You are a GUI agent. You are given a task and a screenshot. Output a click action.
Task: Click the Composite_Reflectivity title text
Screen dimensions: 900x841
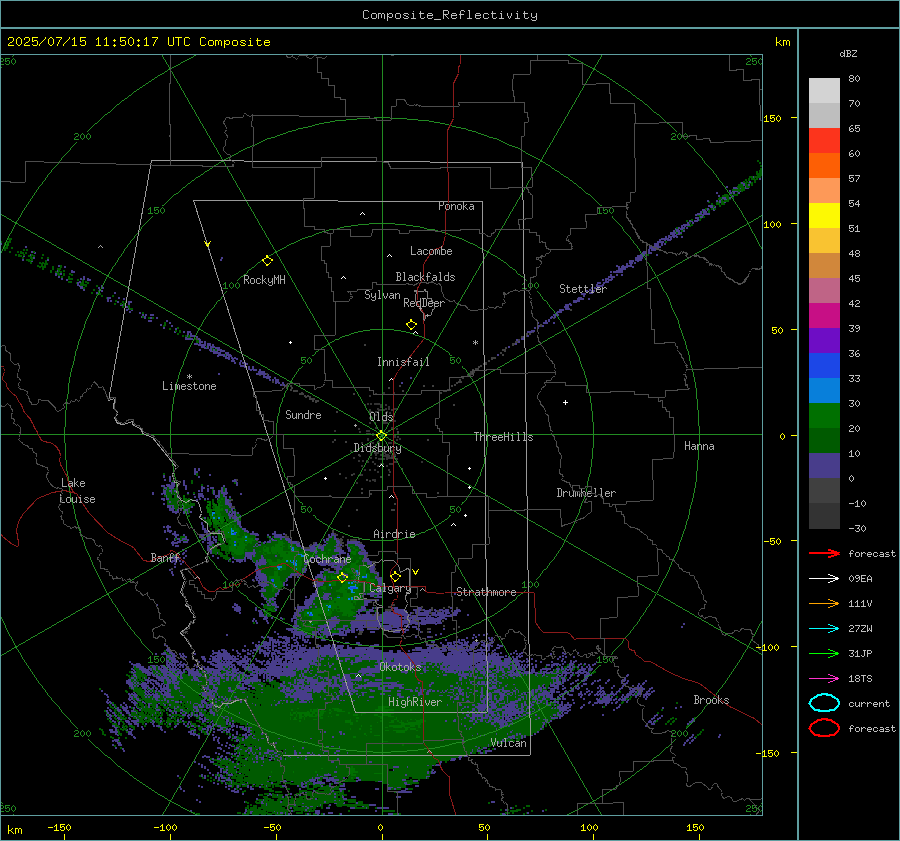449,15
